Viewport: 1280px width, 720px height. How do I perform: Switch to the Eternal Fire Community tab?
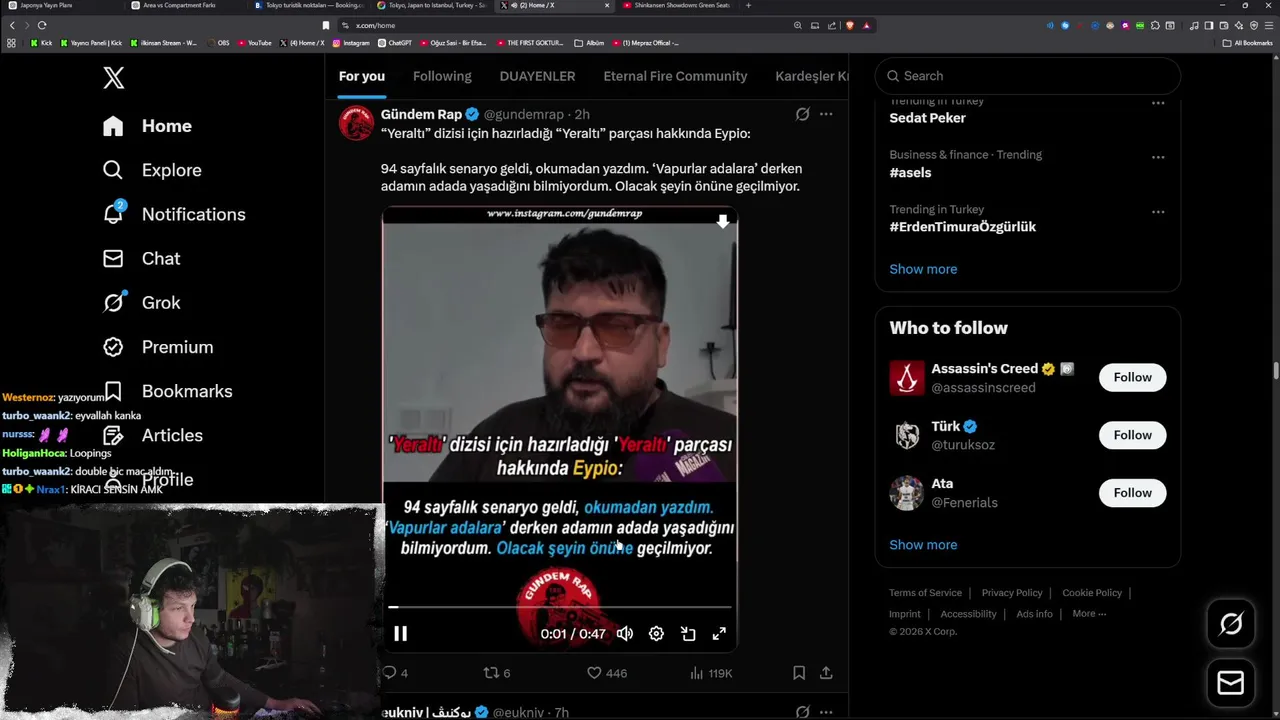[x=675, y=76]
